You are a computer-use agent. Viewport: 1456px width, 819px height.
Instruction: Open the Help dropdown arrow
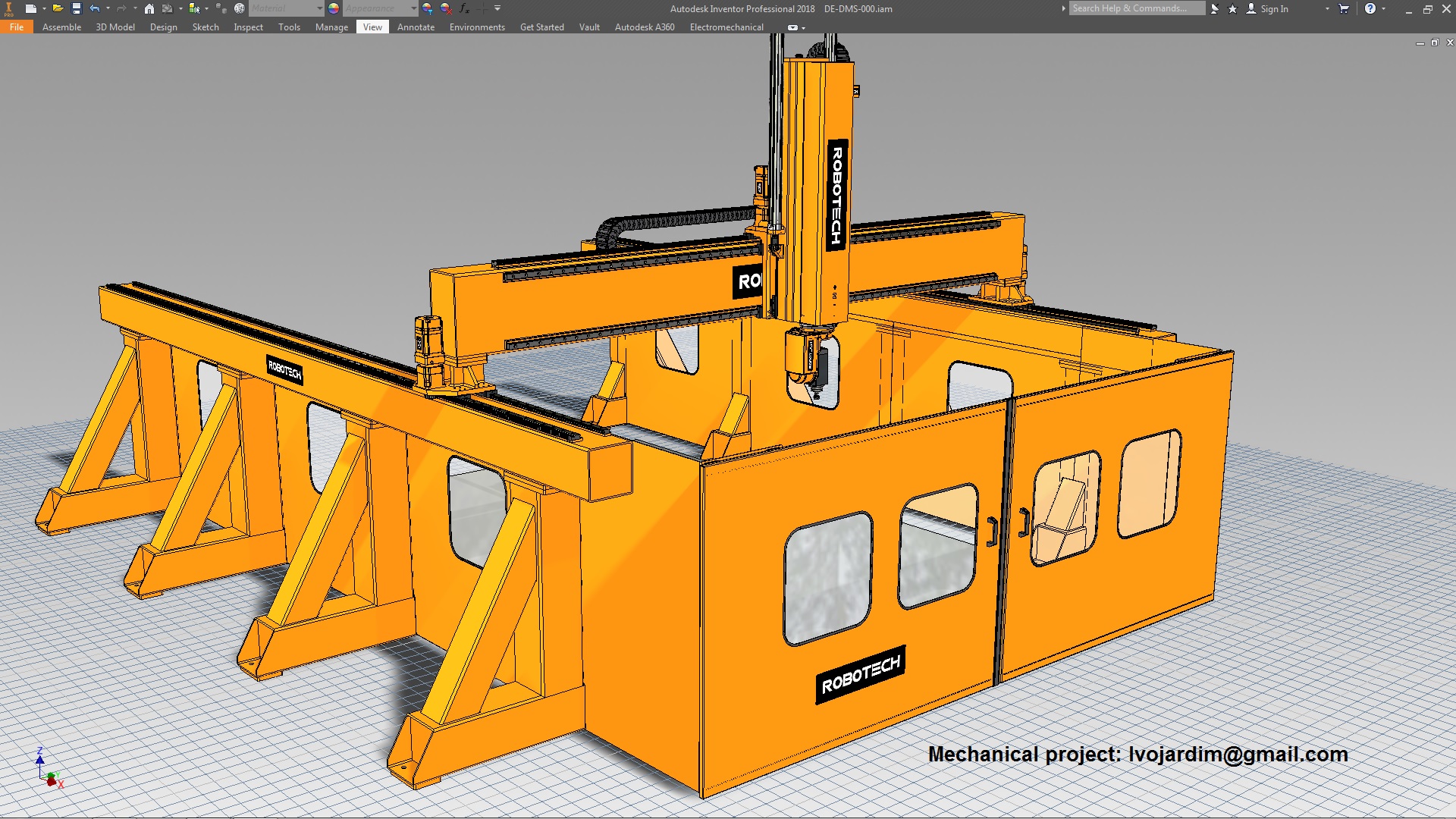click(1384, 8)
